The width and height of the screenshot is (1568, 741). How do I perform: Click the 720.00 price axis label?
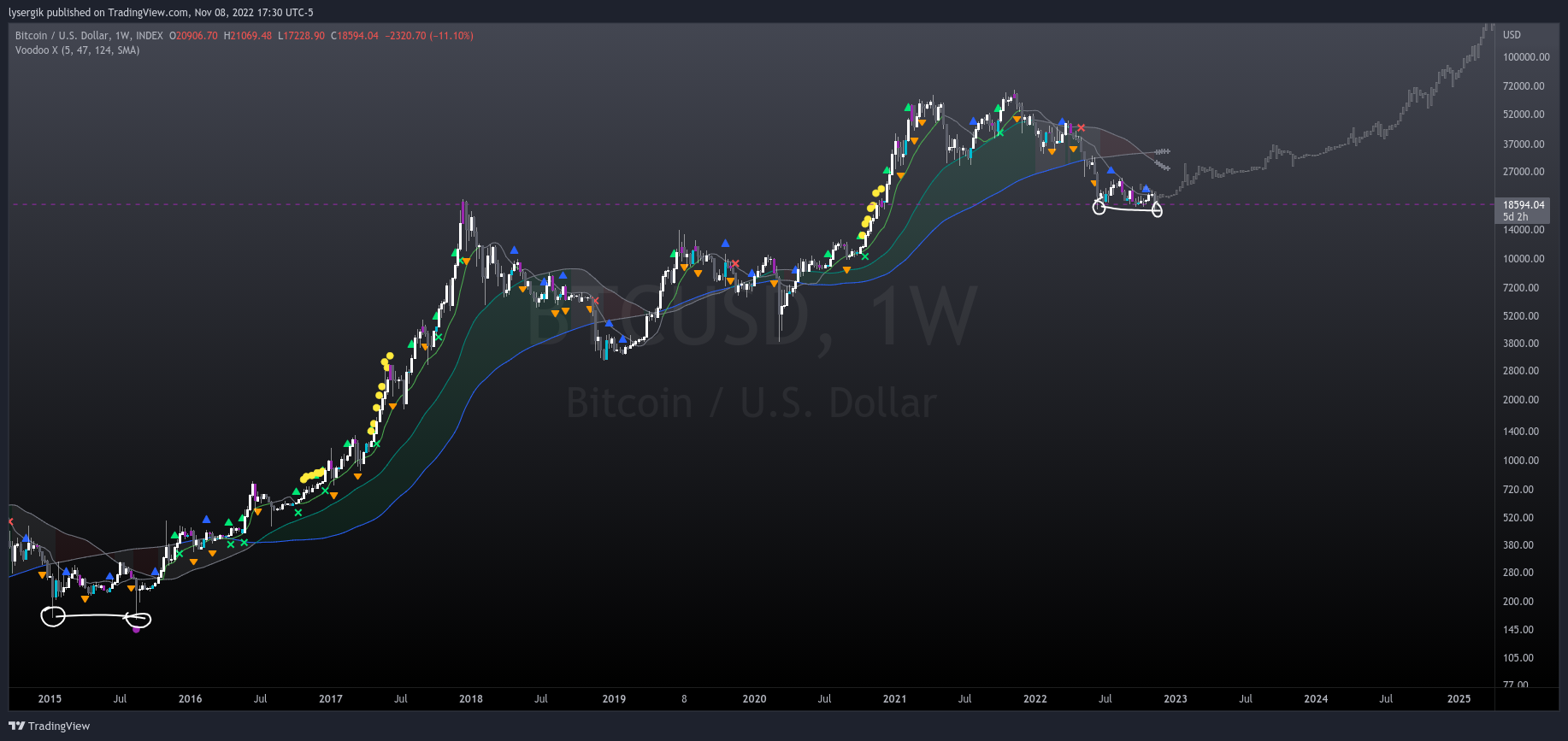coord(1518,490)
